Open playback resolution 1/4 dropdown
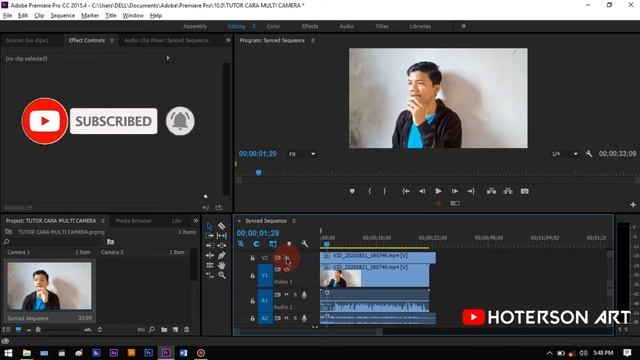Viewport: 640px width, 360px height. 565,154
